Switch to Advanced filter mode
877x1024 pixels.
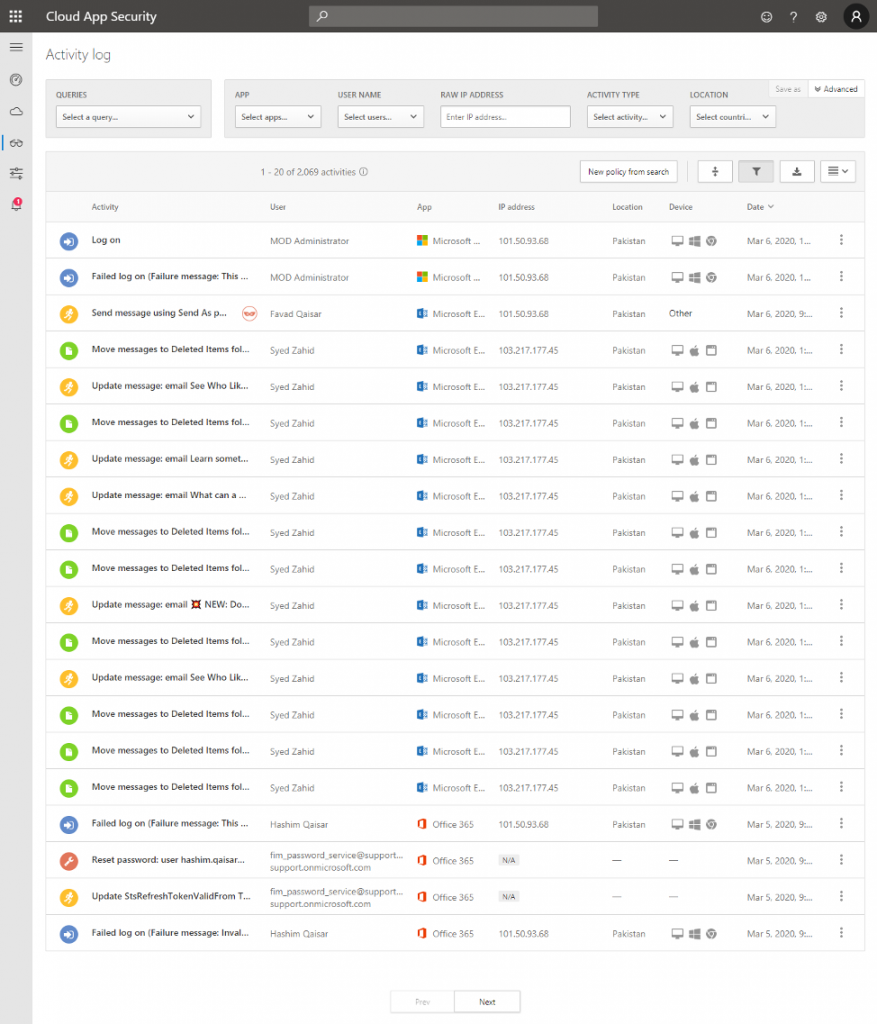835,89
